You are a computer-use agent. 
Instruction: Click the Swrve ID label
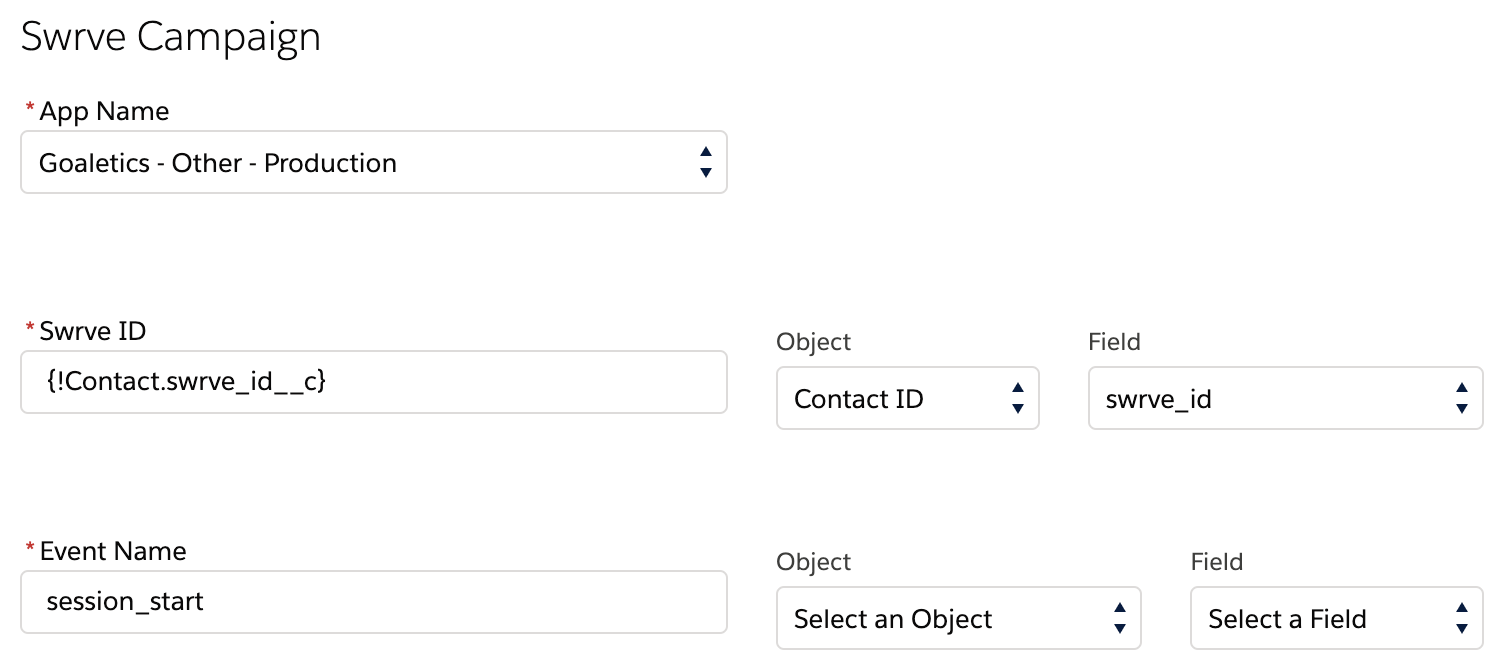pyautogui.click(x=92, y=331)
